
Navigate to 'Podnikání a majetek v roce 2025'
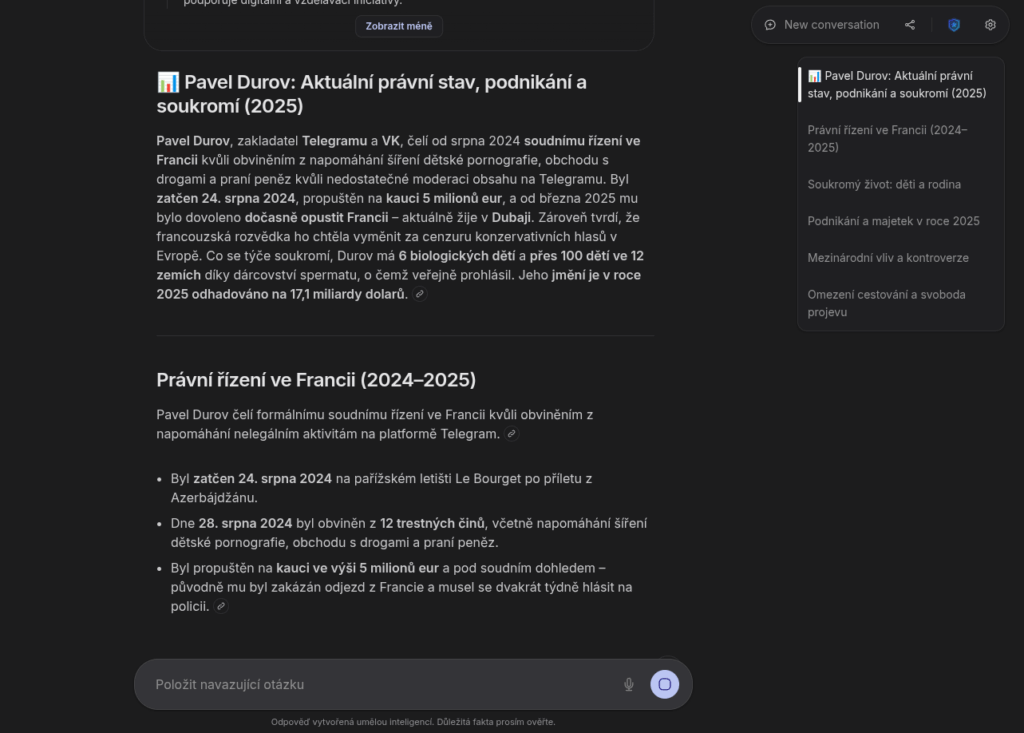pos(893,221)
